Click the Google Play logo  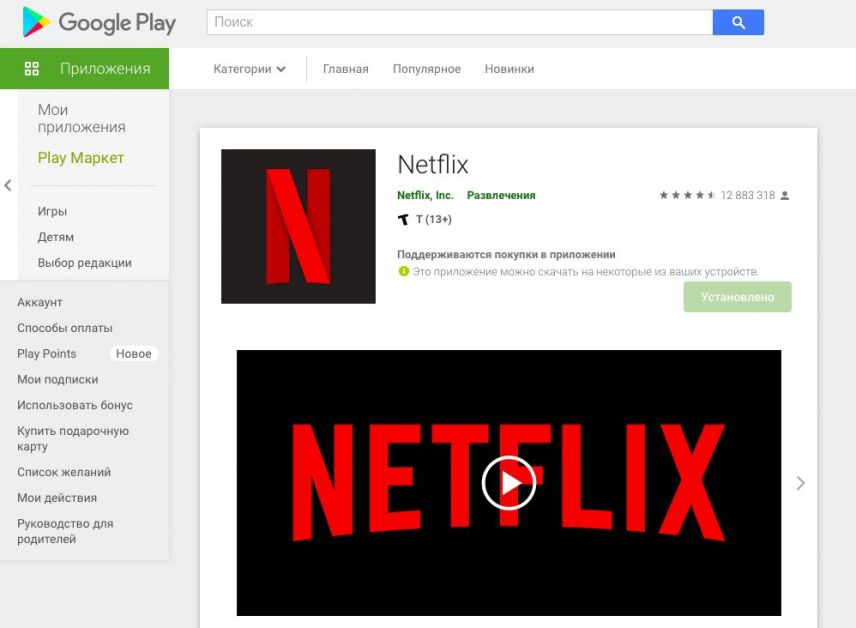99,22
